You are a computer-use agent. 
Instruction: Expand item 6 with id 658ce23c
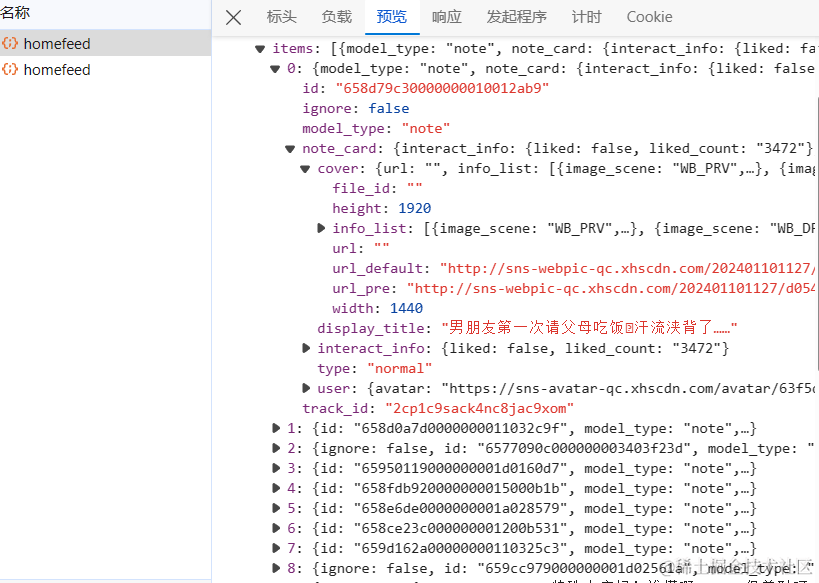pos(276,528)
